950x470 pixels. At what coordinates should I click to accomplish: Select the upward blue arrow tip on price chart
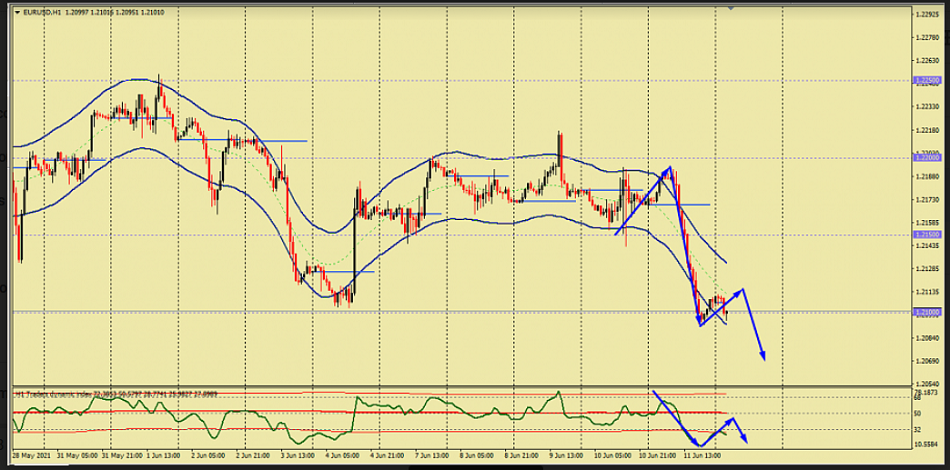[742, 291]
